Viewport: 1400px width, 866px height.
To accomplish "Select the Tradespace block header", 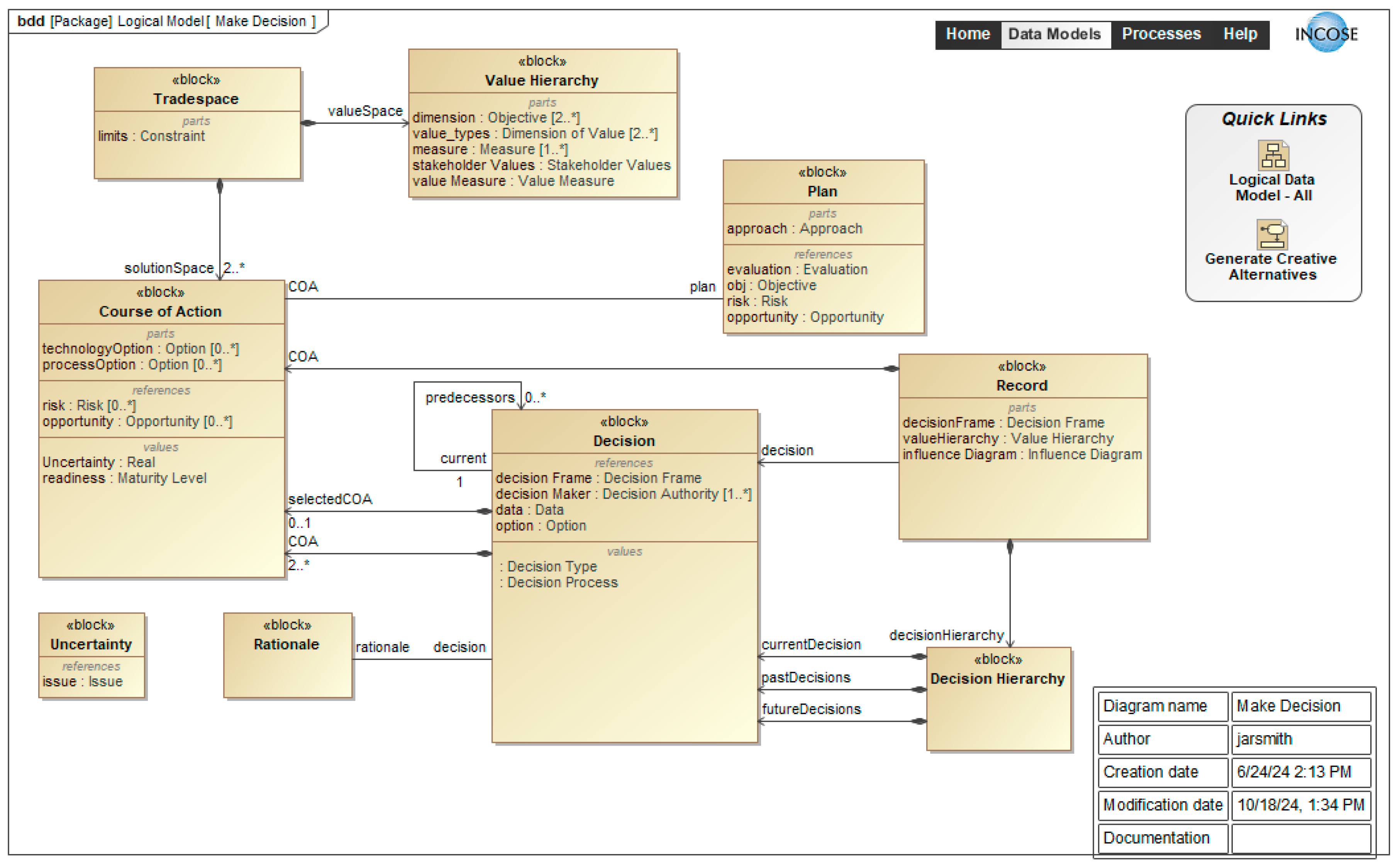I will [196, 98].
